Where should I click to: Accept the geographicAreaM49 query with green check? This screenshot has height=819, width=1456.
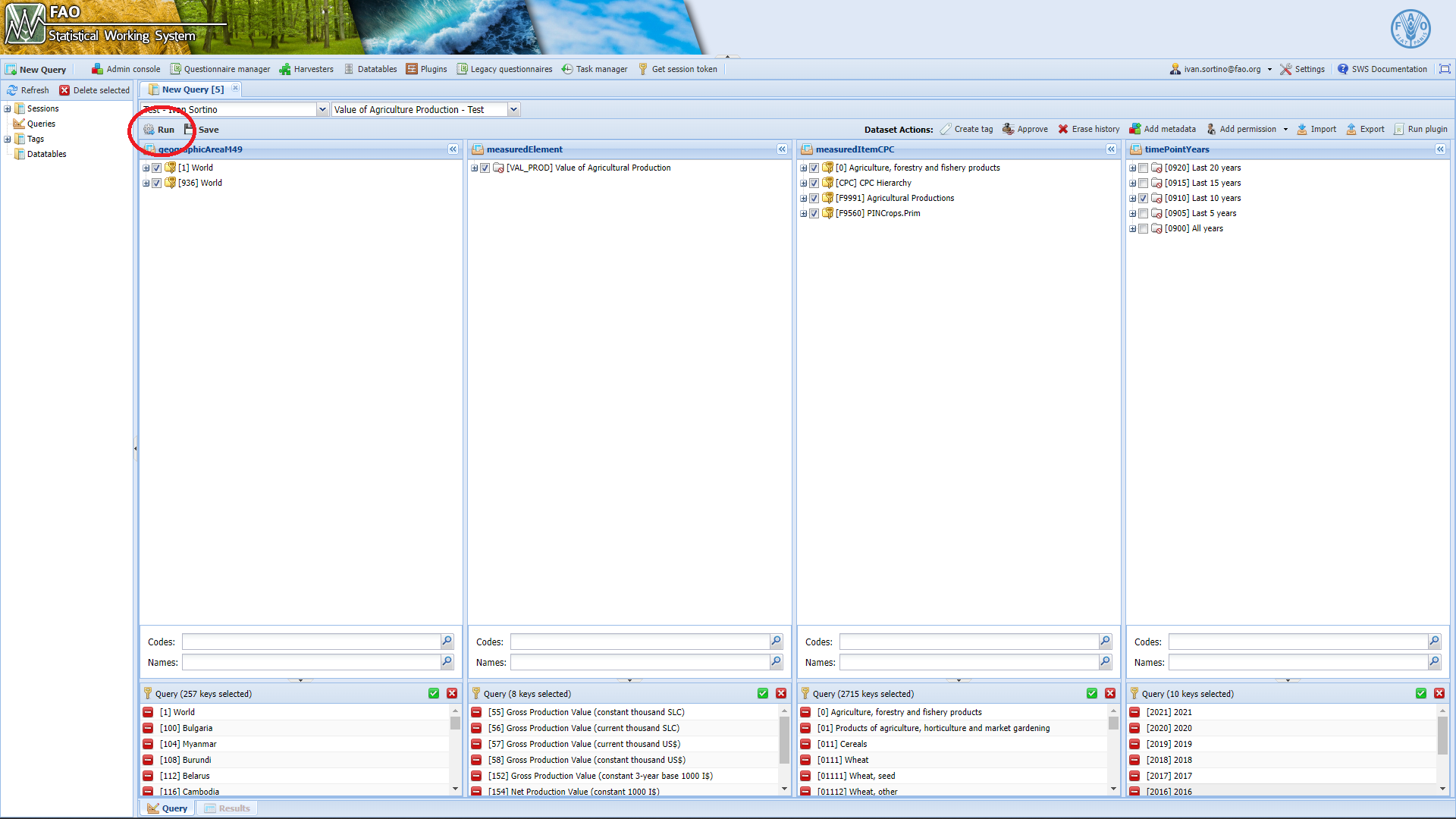tap(434, 693)
